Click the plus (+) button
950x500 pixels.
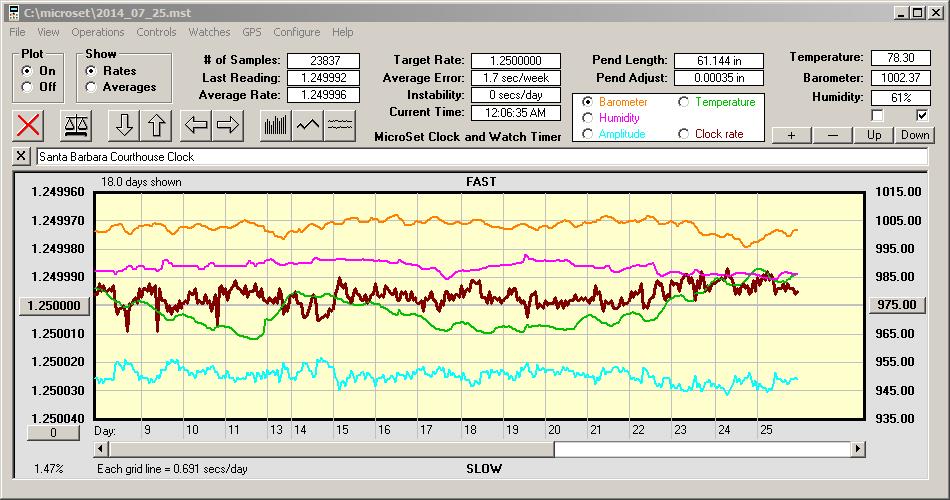point(791,135)
